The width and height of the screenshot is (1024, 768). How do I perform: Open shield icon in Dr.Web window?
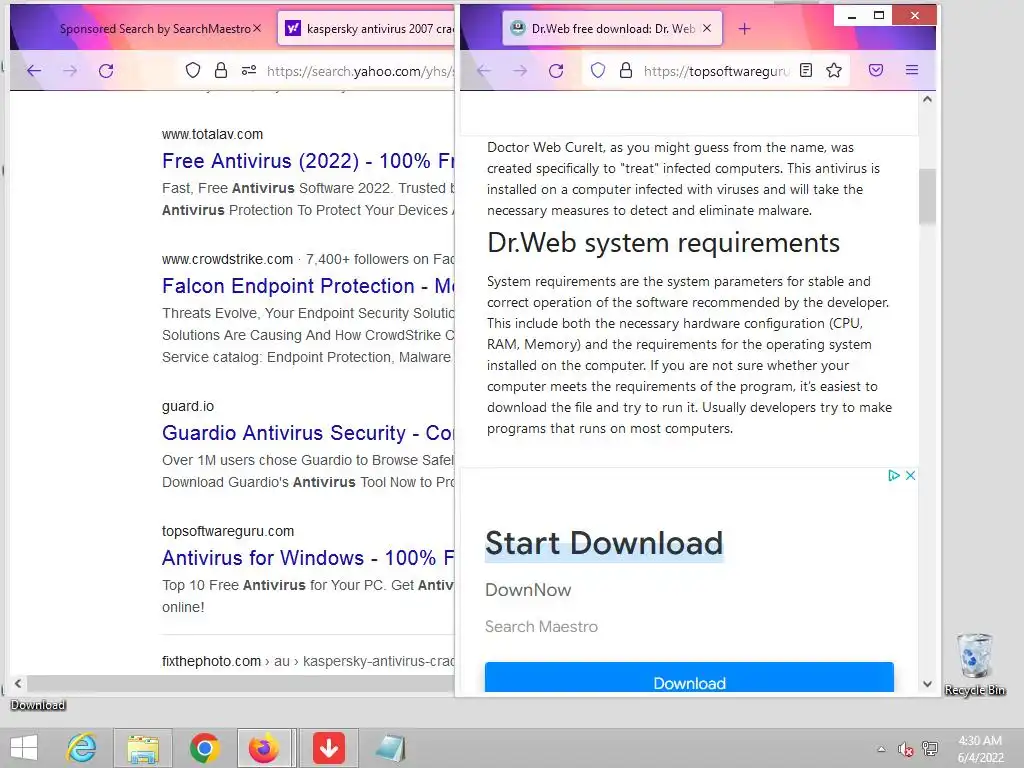click(x=598, y=70)
